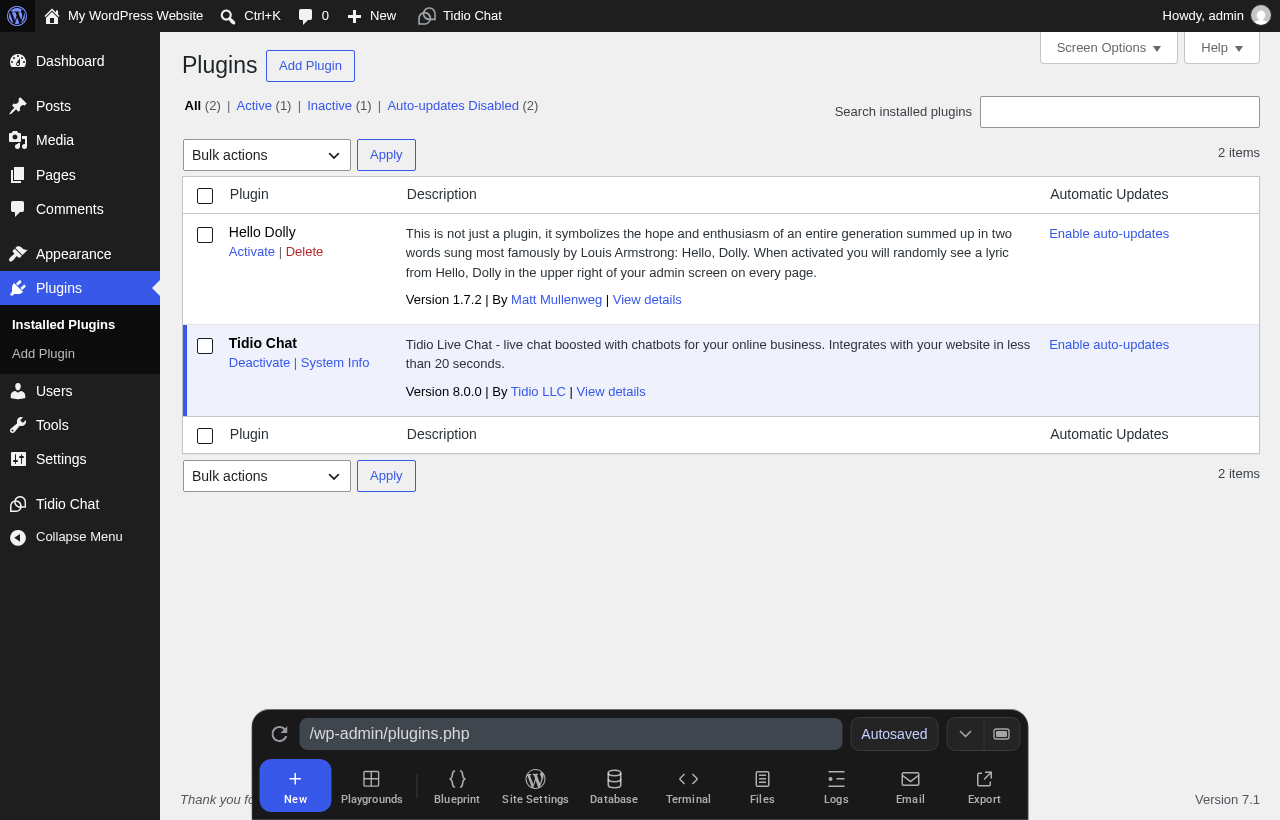The image size is (1280, 820).
Task: Click the Playground refresh icon
Action: (279, 734)
